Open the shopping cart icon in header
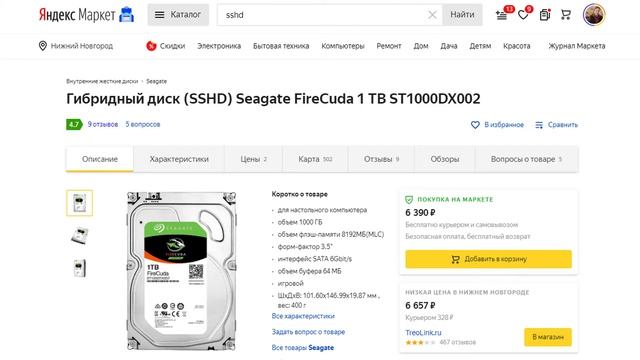640x360 pixels. pos(566,15)
